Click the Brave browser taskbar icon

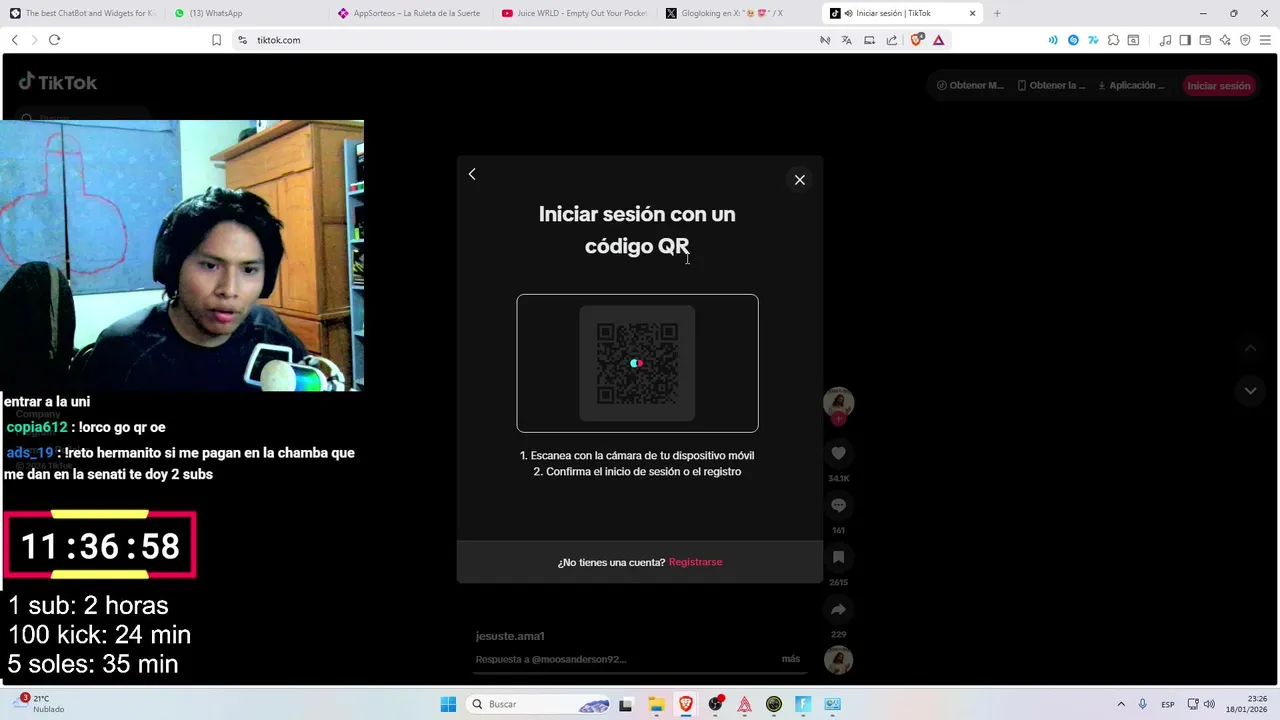point(686,704)
